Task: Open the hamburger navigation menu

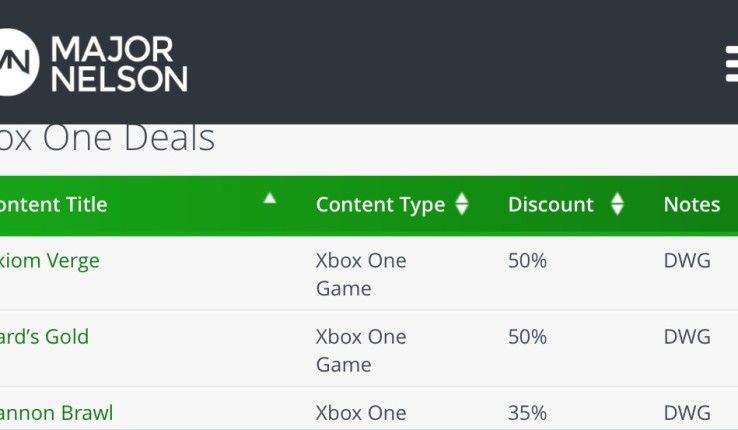Action: 731,63
